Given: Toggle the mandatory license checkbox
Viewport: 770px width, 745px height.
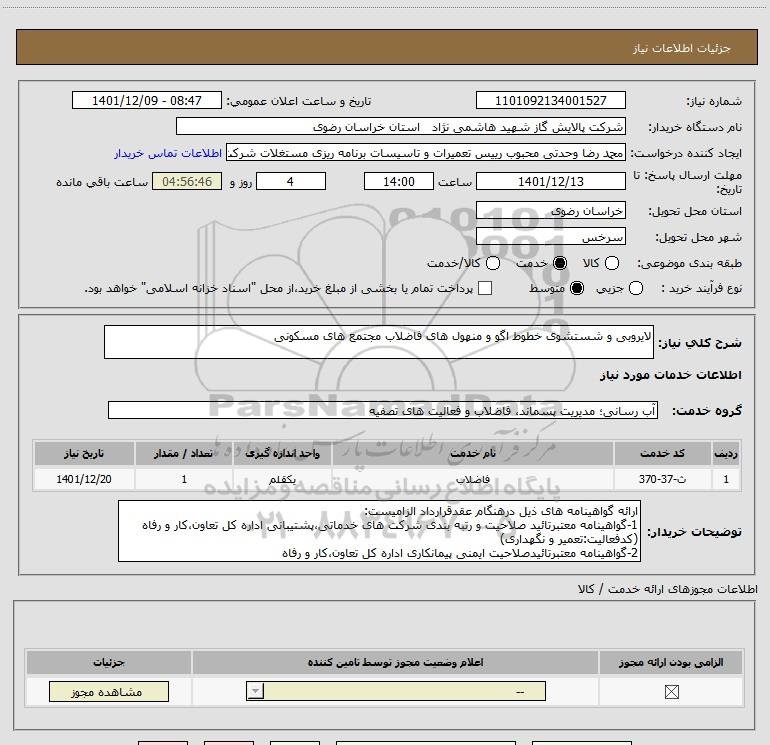Looking at the screenshot, I should coord(671,692).
